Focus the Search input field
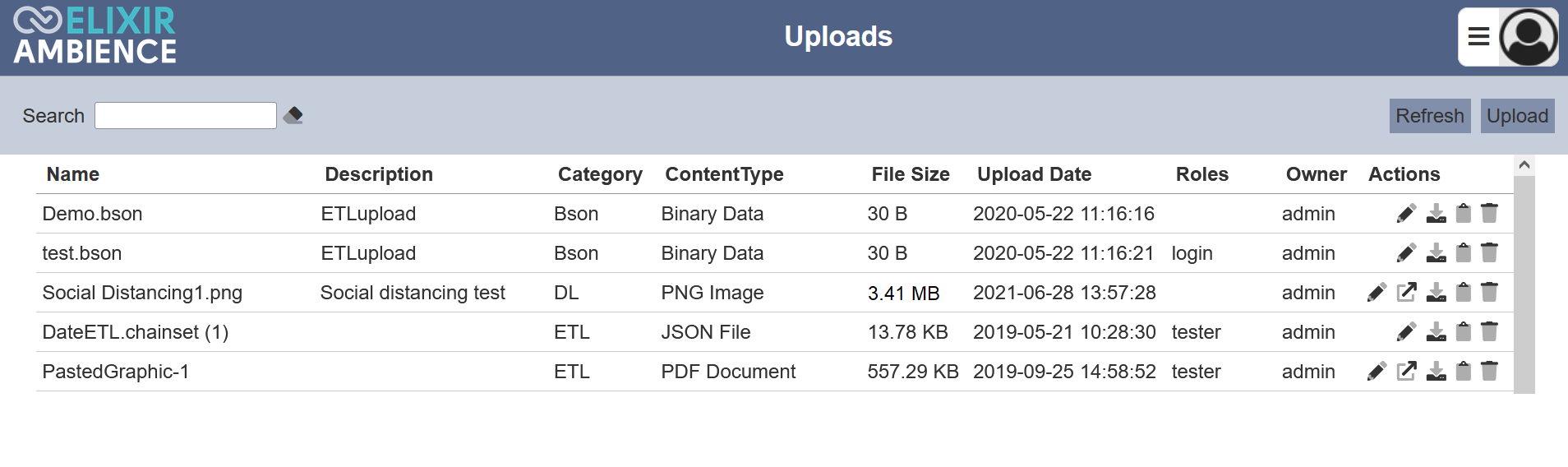The image size is (1568, 467). pos(186,115)
